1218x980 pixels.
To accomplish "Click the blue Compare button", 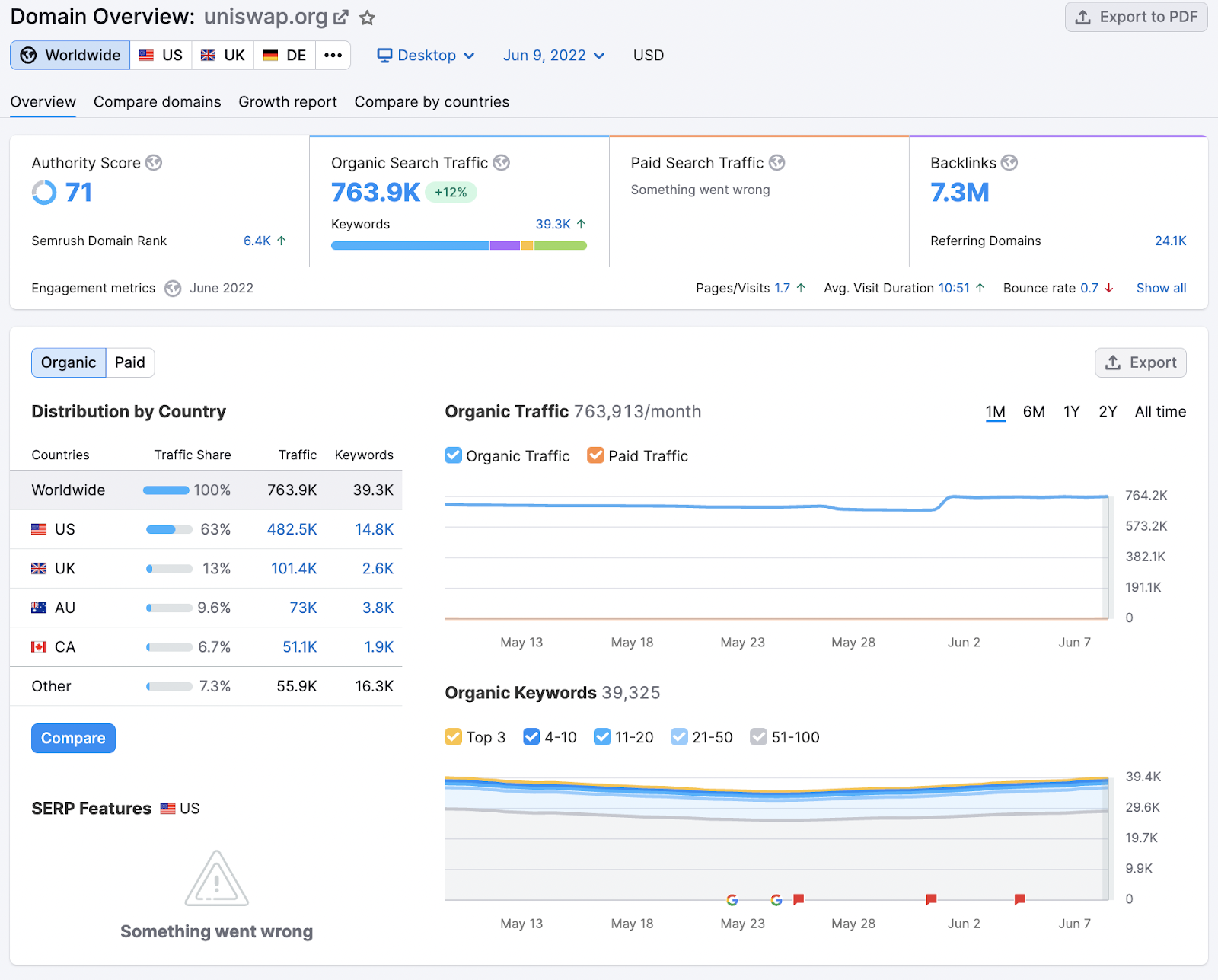I will 73,738.
